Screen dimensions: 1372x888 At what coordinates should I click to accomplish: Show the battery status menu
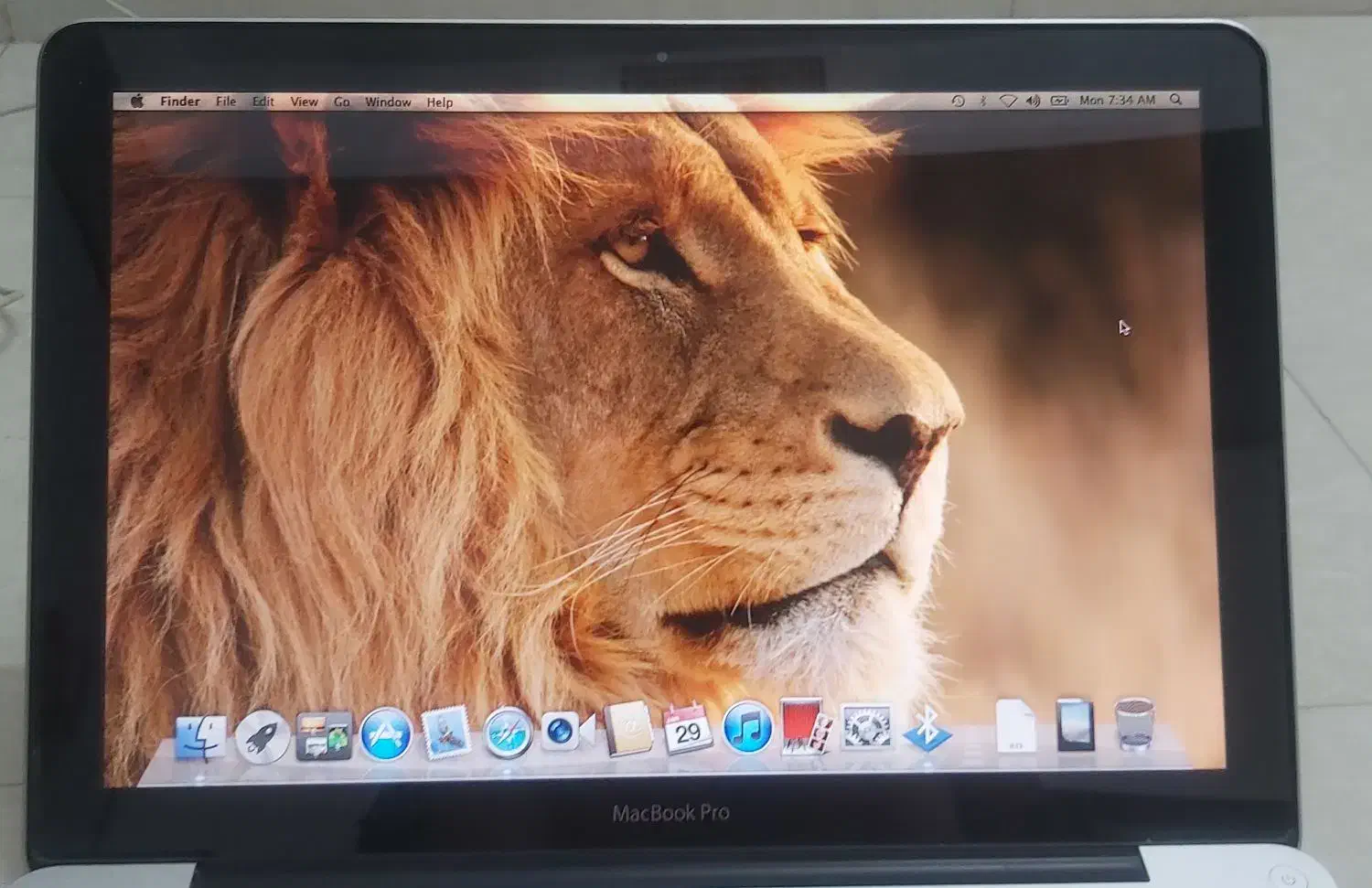pyautogui.click(x=1059, y=101)
